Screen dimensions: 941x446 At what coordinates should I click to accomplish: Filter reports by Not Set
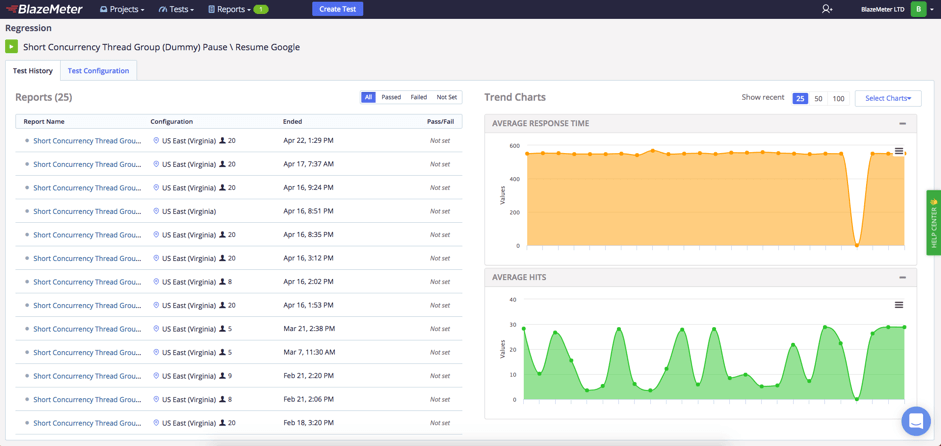click(447, 97)
